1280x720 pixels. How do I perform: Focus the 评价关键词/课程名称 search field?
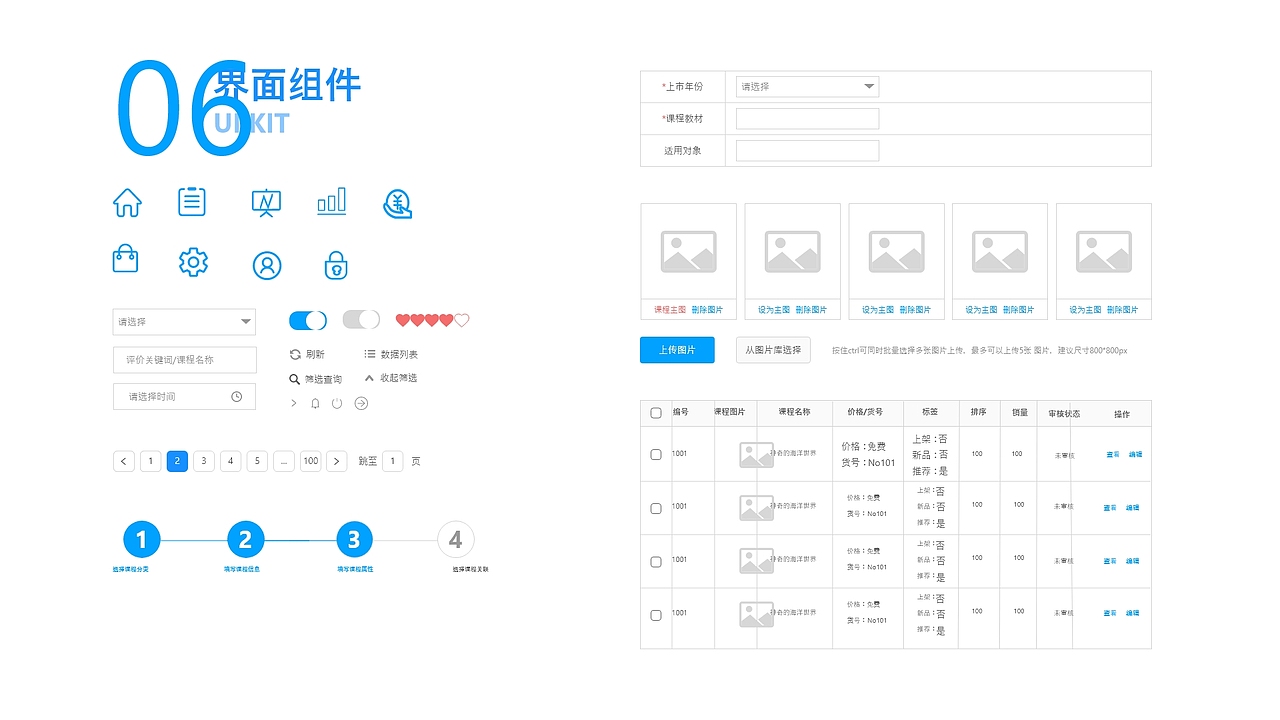tap(185, 360)
